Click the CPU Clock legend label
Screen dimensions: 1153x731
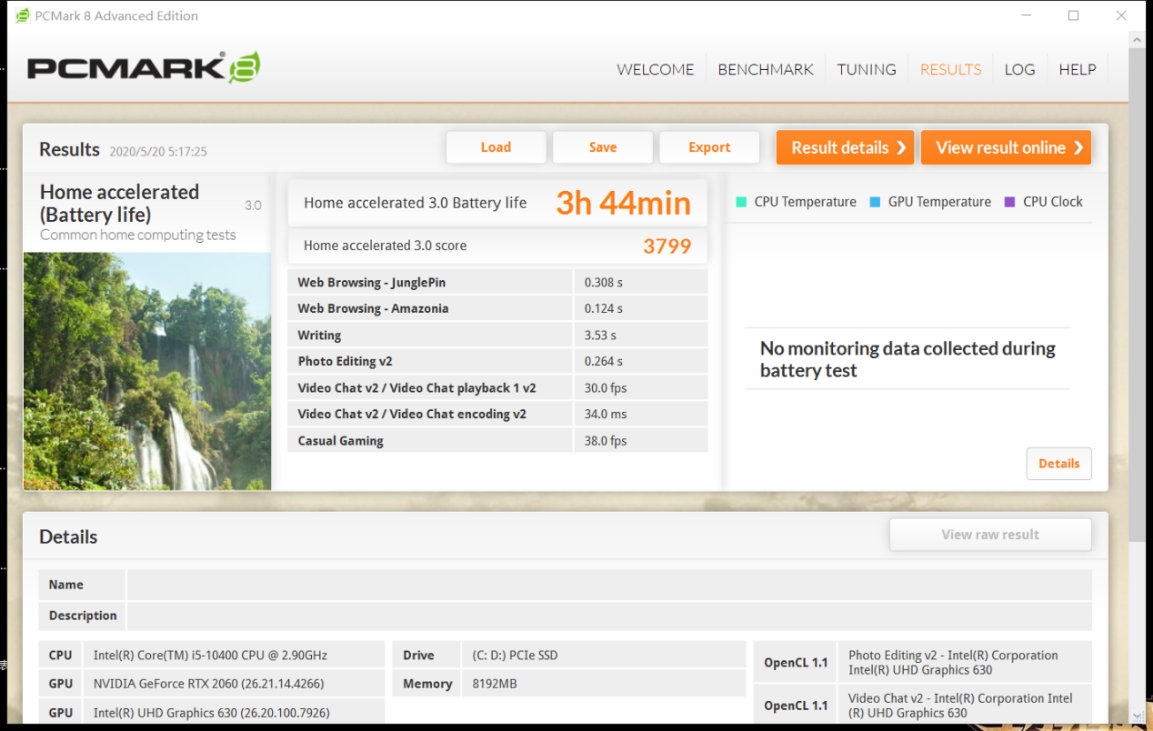click(1052, 202)
